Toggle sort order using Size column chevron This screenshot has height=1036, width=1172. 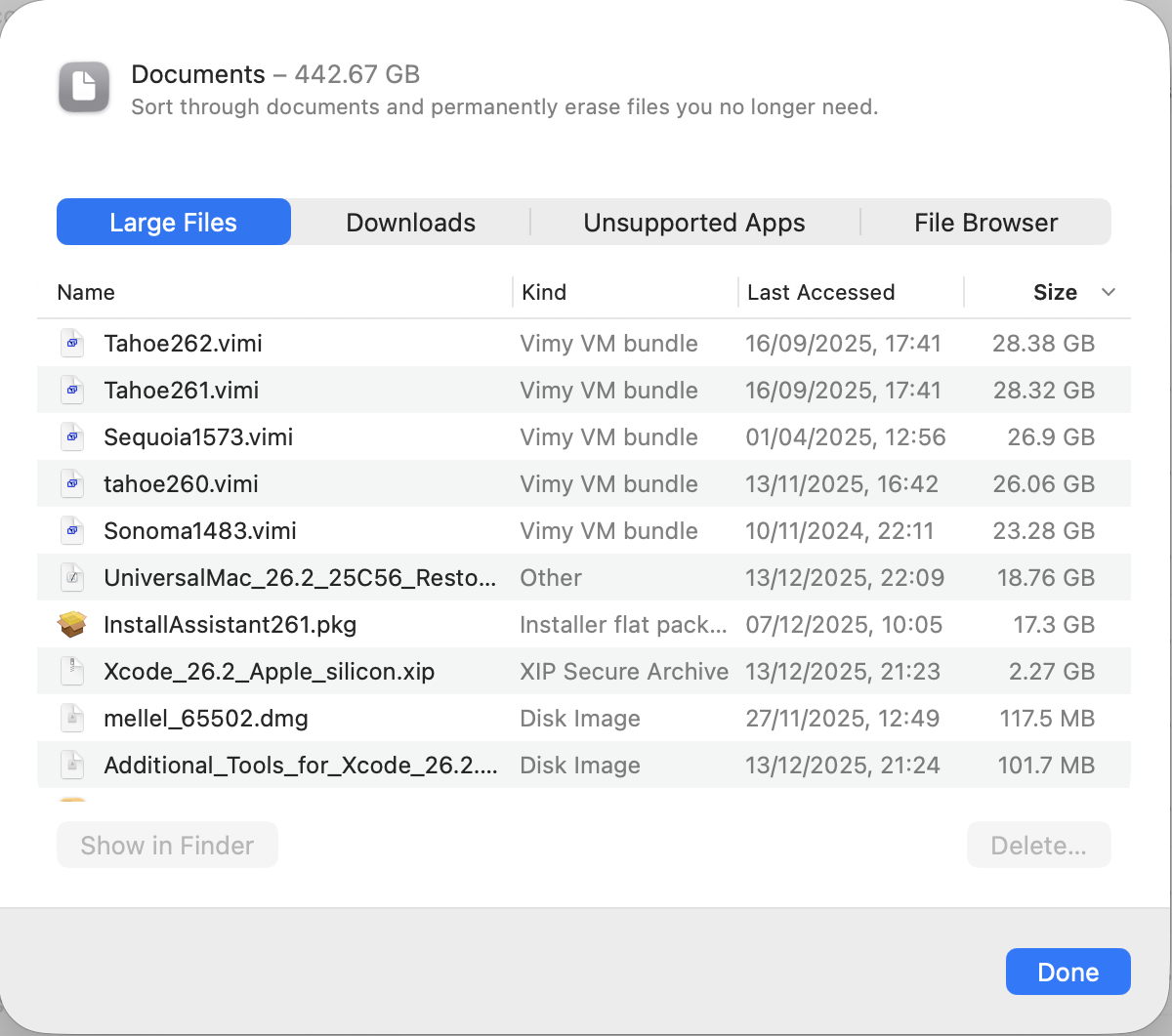click(x=1108, y=293)
